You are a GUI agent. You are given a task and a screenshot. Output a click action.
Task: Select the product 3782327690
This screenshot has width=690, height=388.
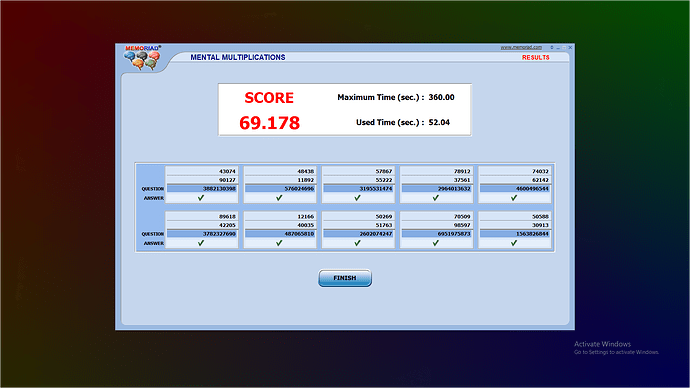(x=219, y=234)
